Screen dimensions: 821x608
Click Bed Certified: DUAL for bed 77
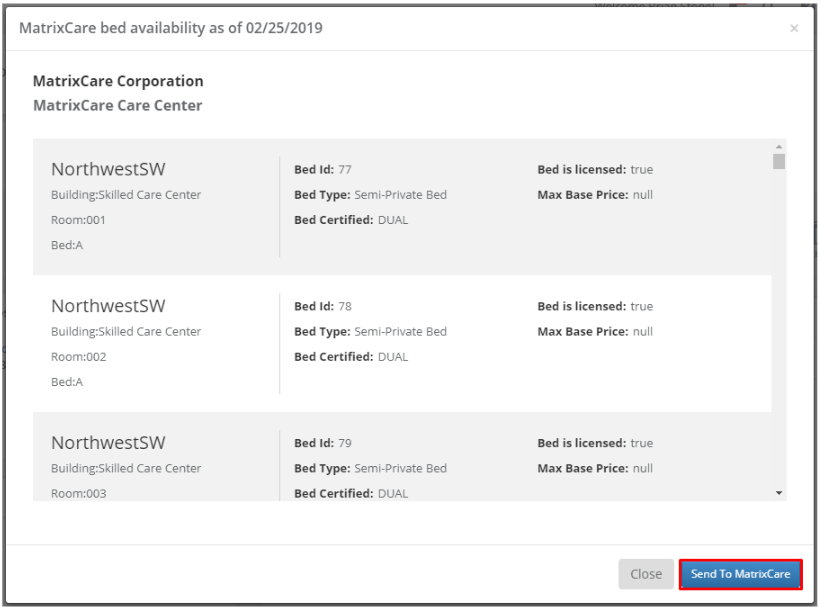click(351, 220)
